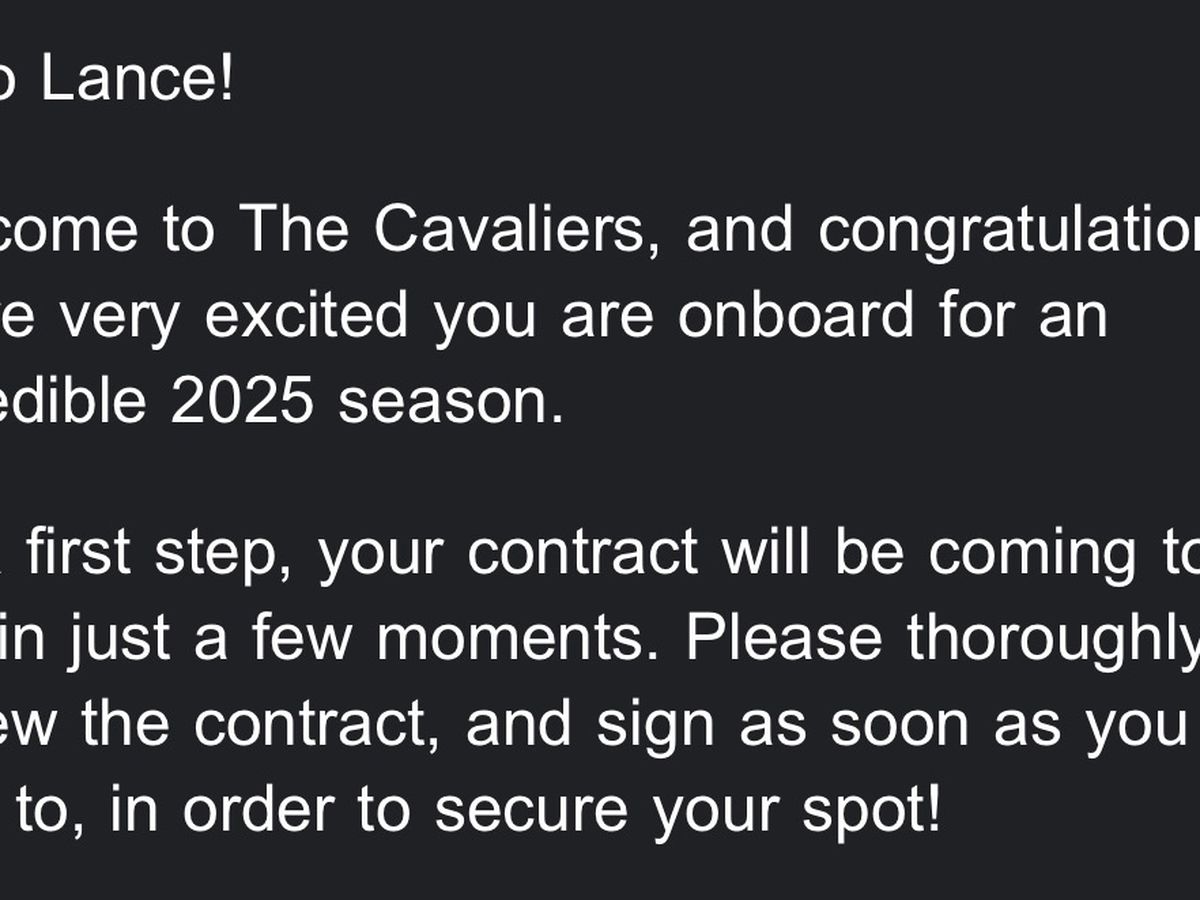Click "contract" in "your contract will be"
The height and width of the screenshot is (900, 1200).
coord(582,552)
